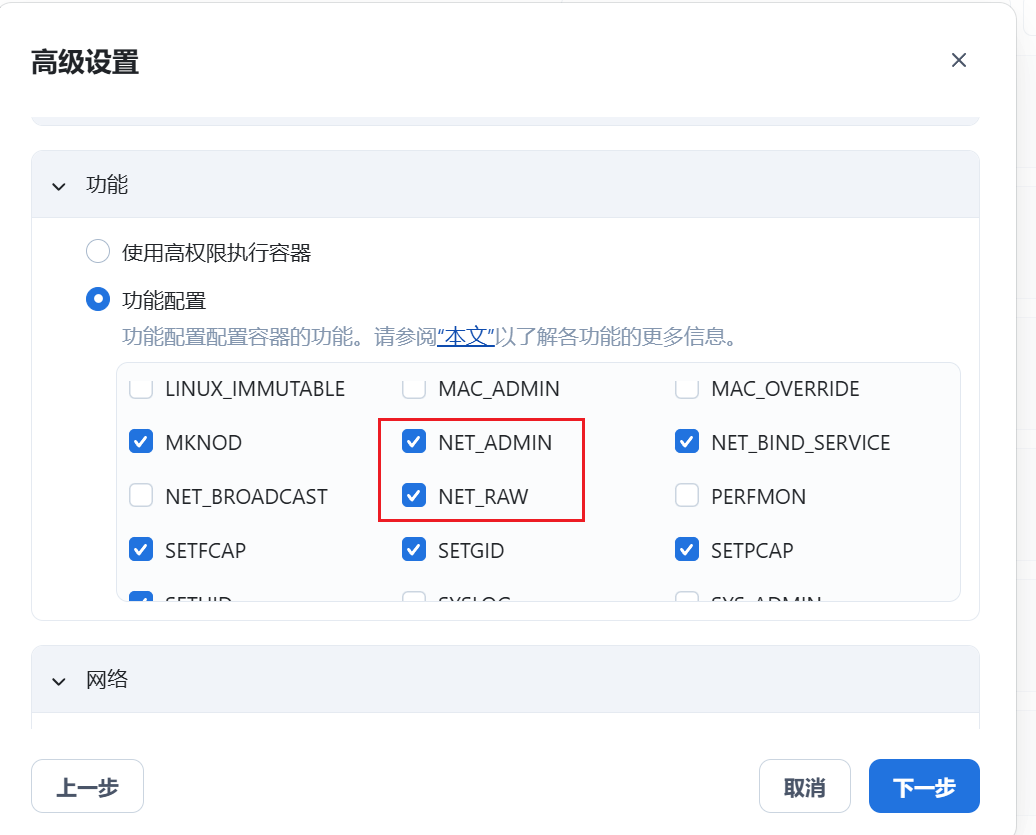
Task: Disable the NET_ADMIN checkbox
Action: 414,442
